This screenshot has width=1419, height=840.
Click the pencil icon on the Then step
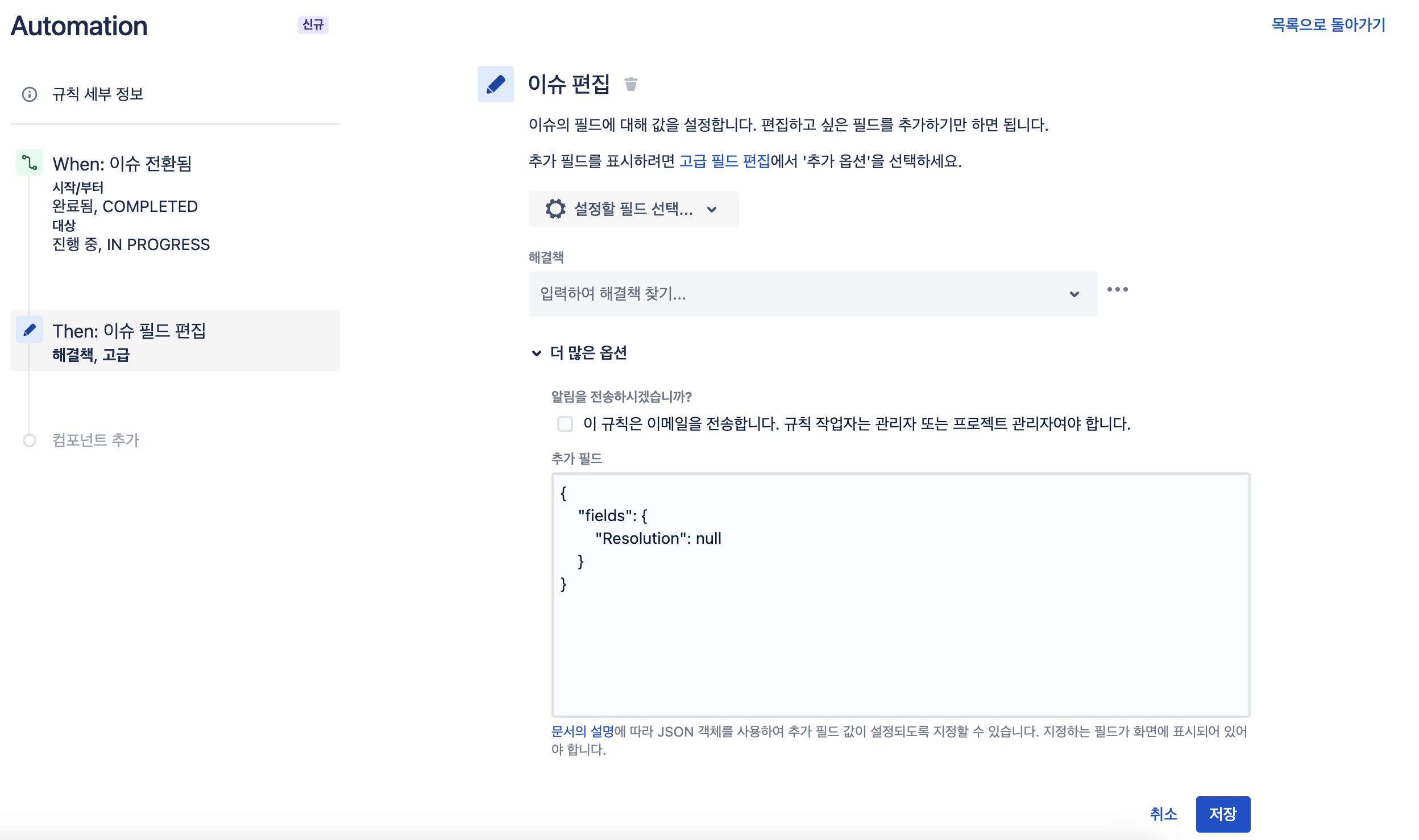coord(30,330)
